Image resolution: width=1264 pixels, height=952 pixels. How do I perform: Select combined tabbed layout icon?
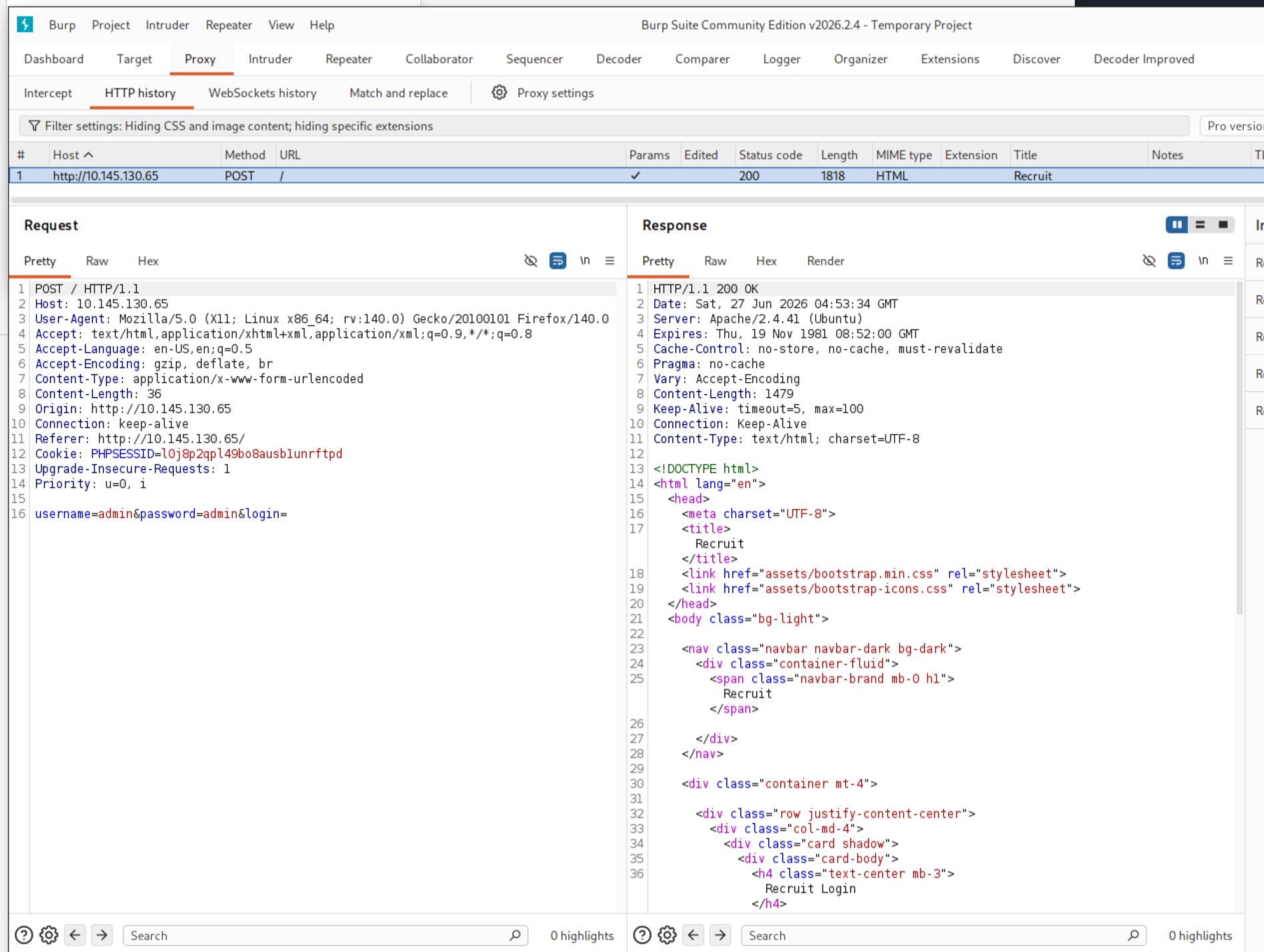pos(1223,225)
